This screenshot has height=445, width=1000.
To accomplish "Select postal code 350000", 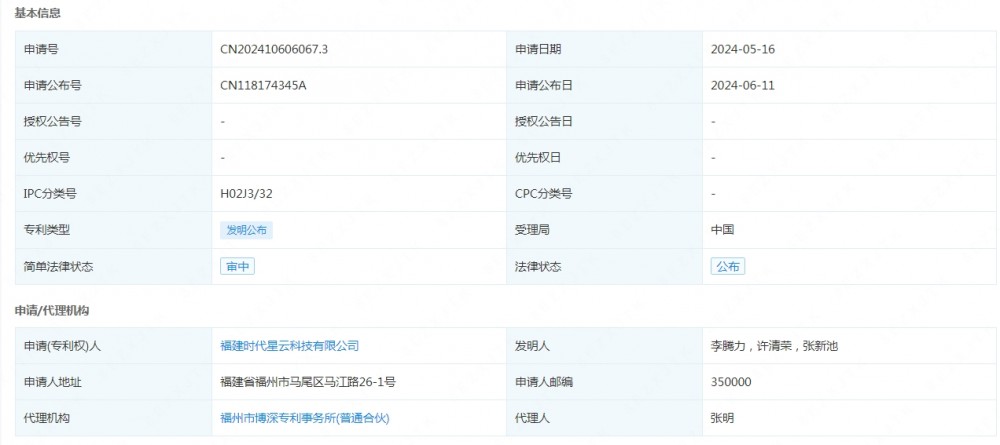I will [x=731, y=382].
